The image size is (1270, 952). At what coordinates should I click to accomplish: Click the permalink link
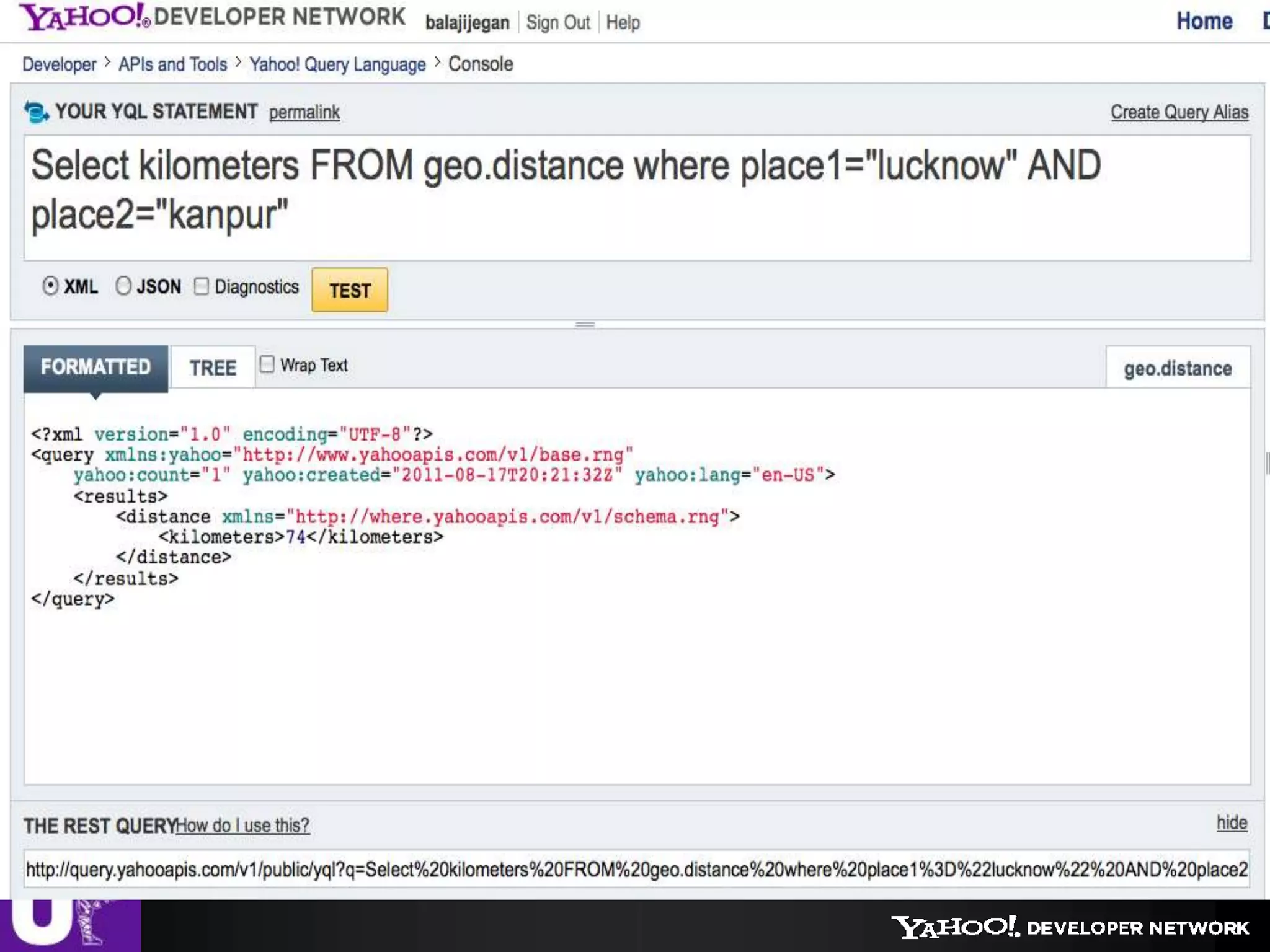(304, 112)
